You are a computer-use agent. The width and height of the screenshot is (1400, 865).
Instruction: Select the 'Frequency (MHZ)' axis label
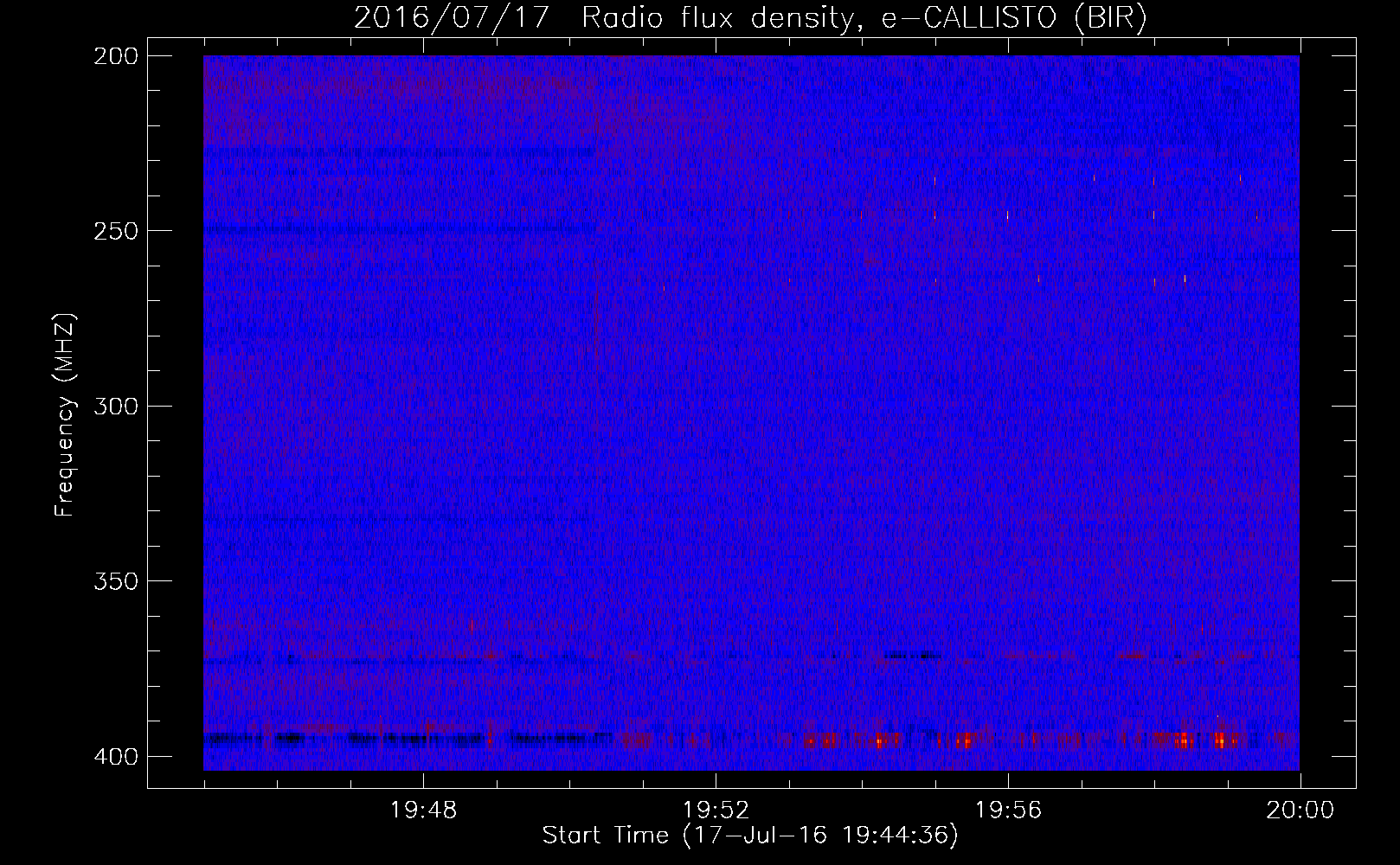click(65, 414)
